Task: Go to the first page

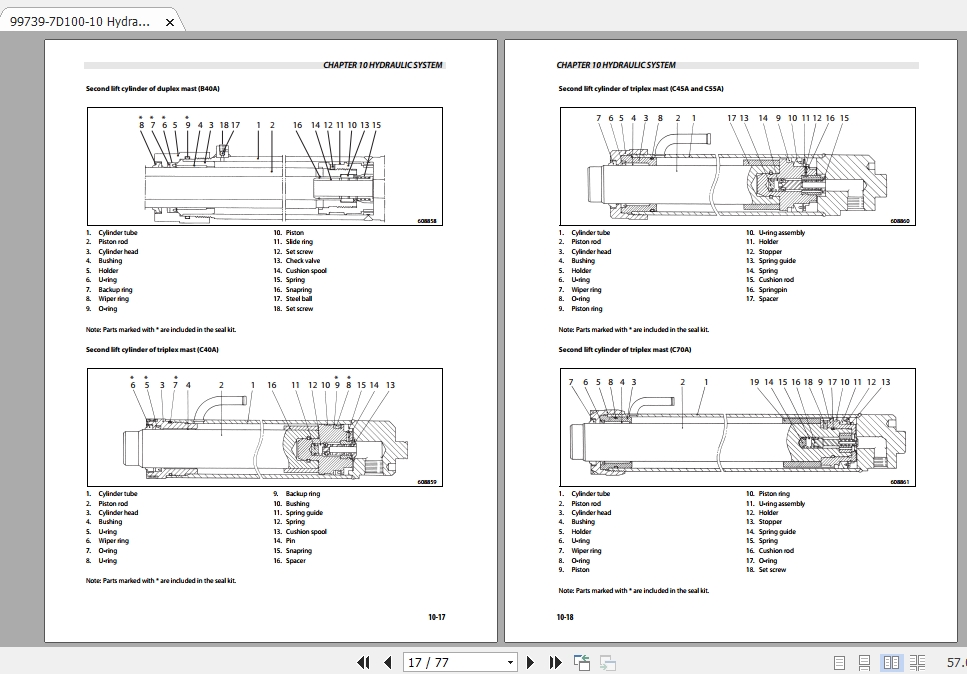Action: 362,662
